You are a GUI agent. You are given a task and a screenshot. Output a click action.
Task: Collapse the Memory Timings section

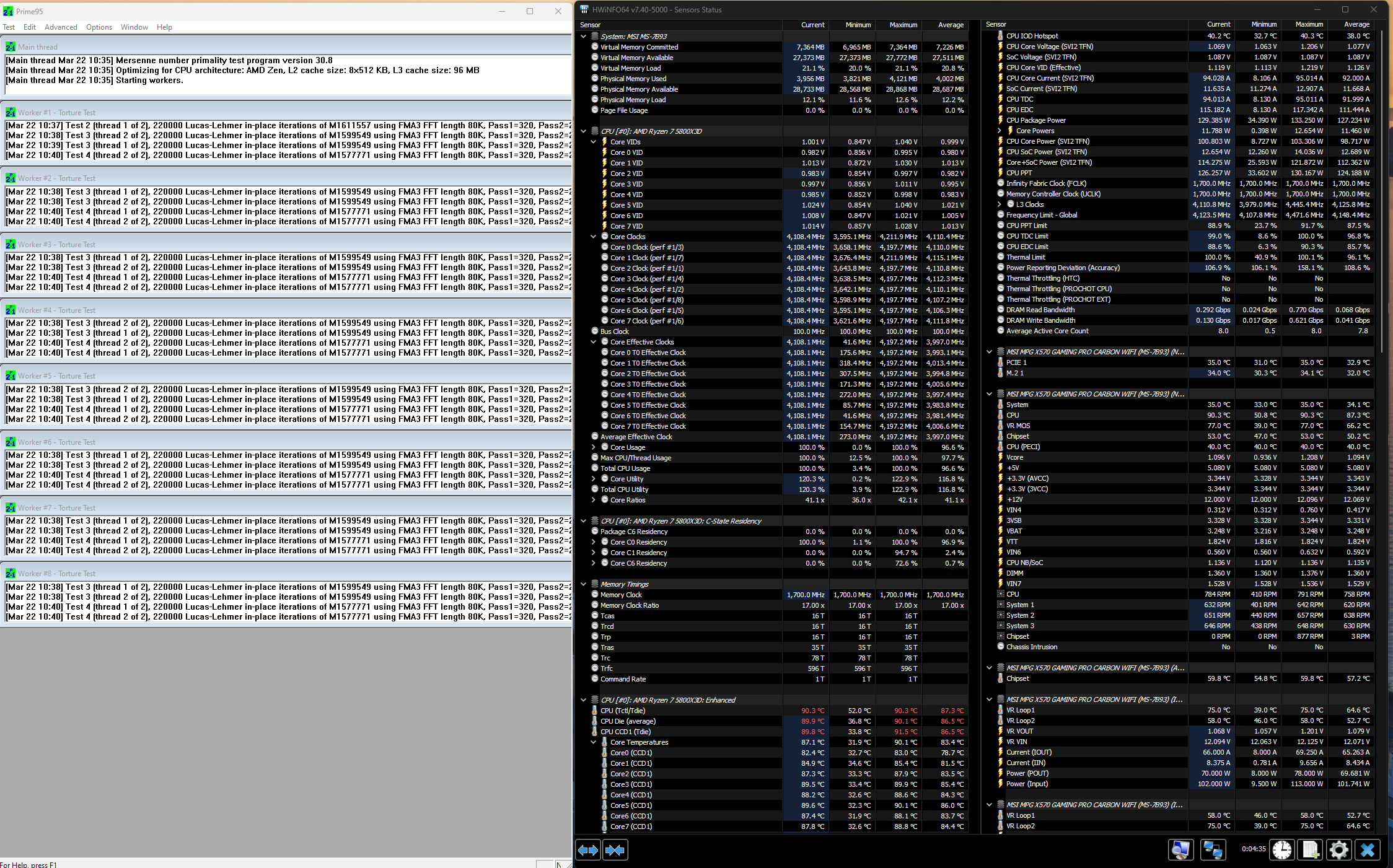[583, 584]
